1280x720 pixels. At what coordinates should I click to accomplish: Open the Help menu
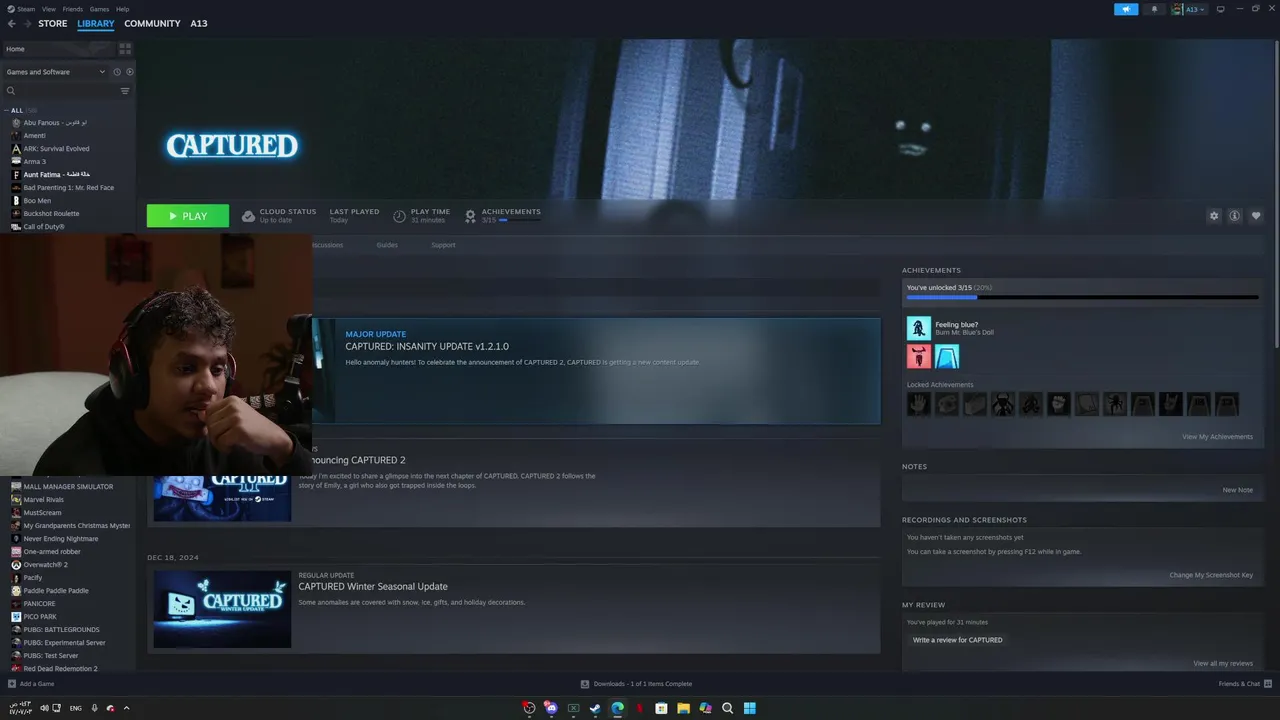[x=122, y=9]
